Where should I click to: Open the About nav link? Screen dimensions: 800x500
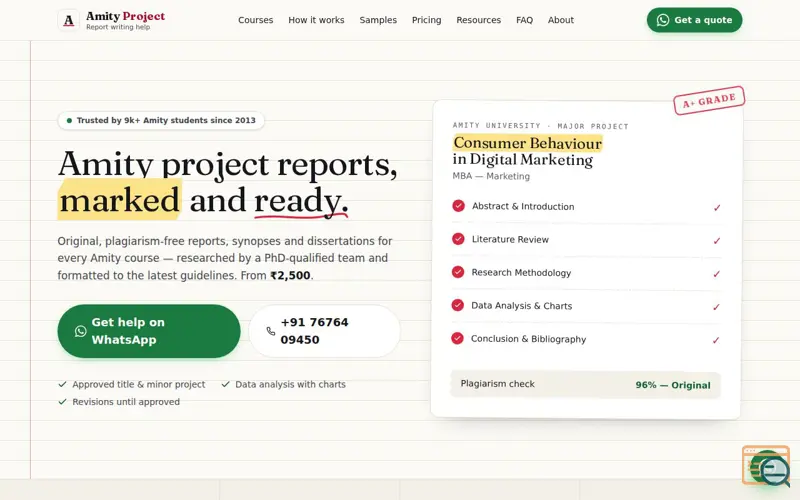pyautogui.click(x=561, y=20)
